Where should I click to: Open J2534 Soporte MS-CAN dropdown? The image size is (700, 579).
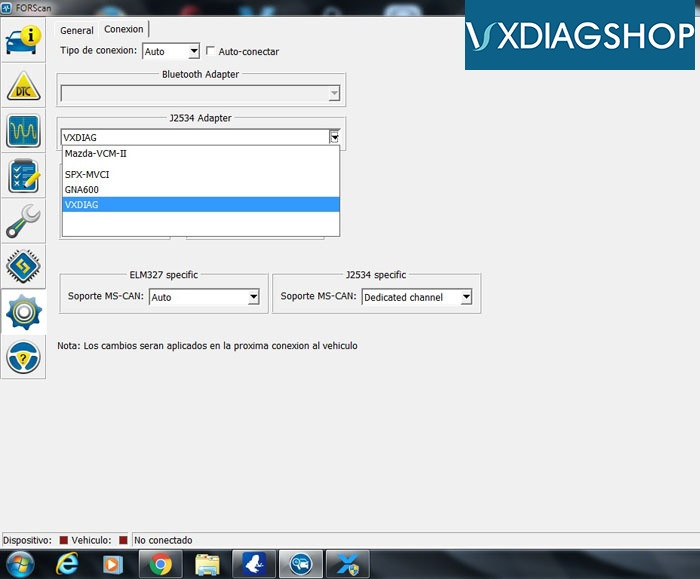tap(465, 297)
